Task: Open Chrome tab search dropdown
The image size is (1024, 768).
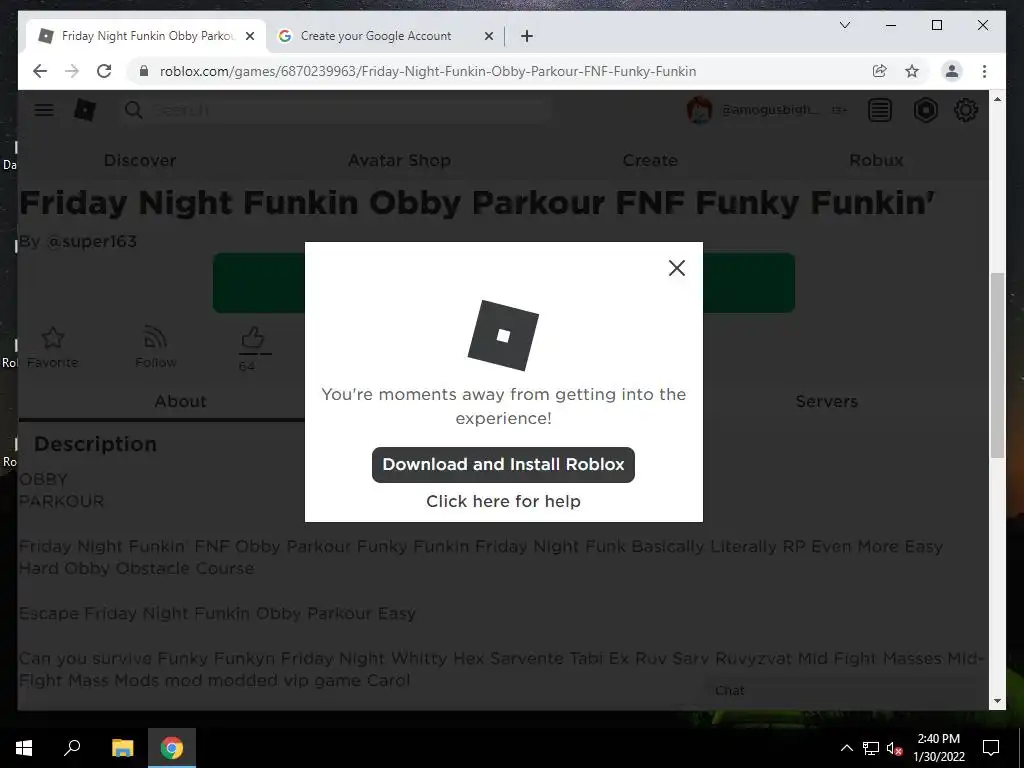Action: click(844, 25)
